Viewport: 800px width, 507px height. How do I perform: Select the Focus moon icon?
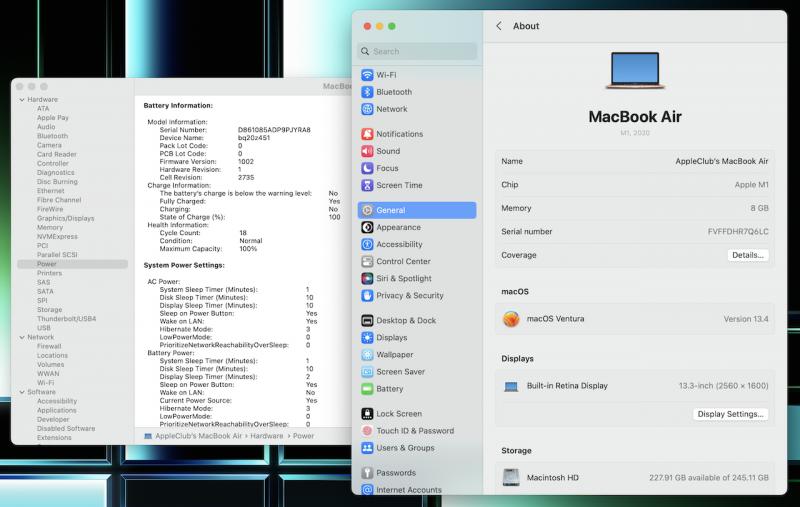pos(367,168)
